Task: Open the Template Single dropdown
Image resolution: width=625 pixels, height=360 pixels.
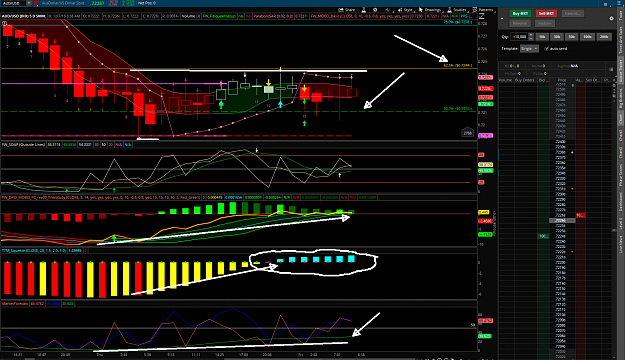Action: pyautogui.click(x=529, y=49)
